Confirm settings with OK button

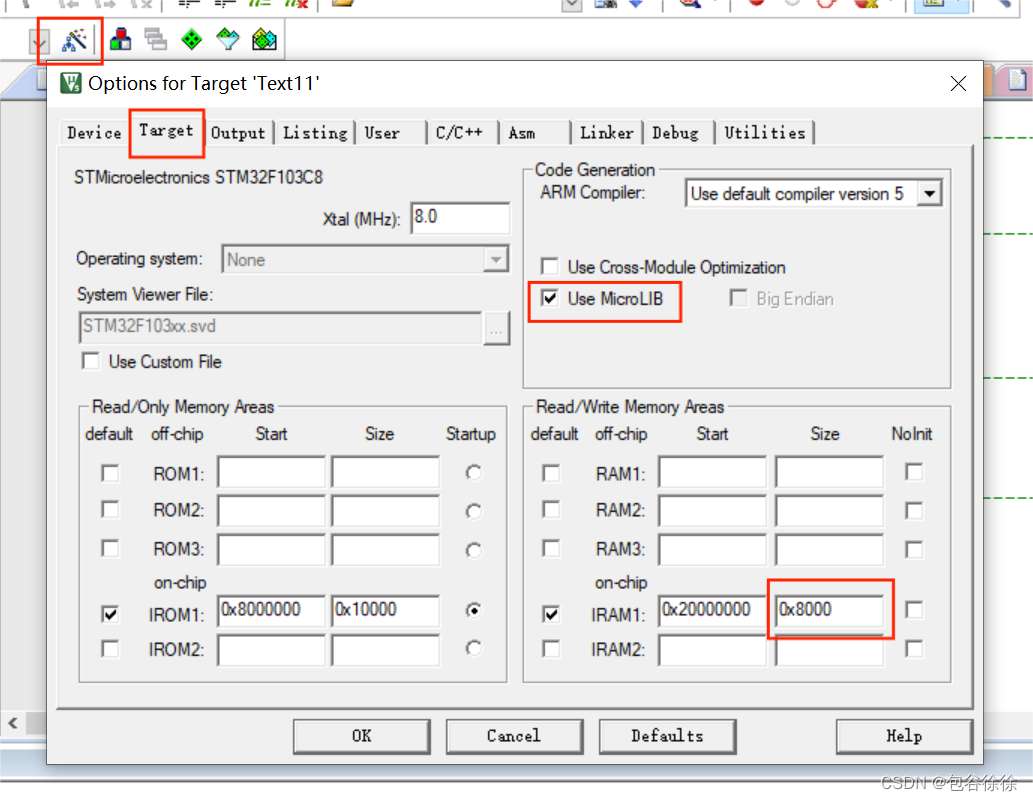pos(362,736)
